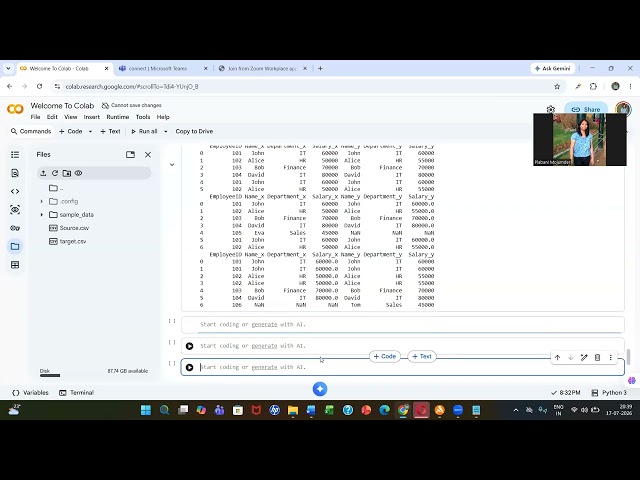
Task: Open the Terminal panel
Action: pyautogui.click(x=76, y=393)
